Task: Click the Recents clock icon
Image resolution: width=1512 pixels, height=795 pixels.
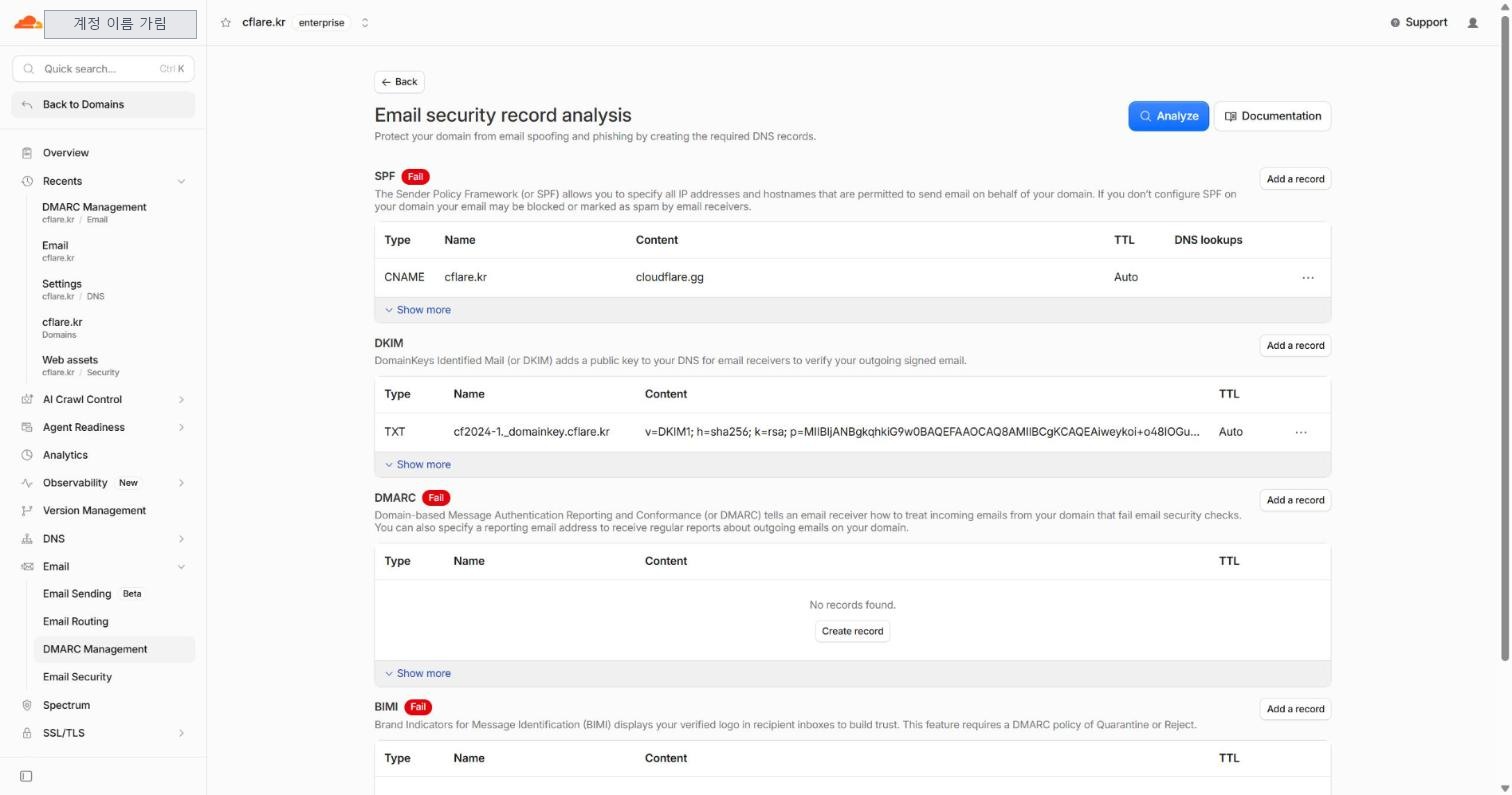Action: pyautogui.click(x=27, y=181)
